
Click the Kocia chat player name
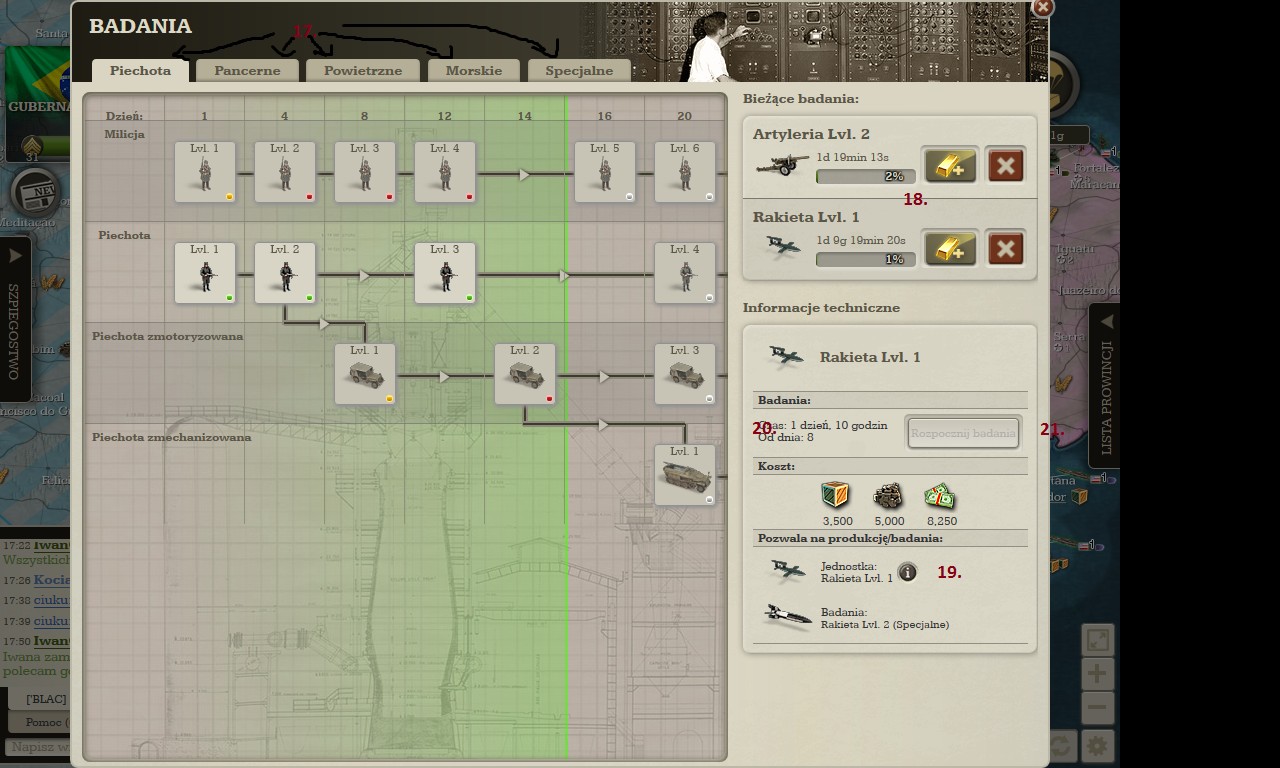51,580
